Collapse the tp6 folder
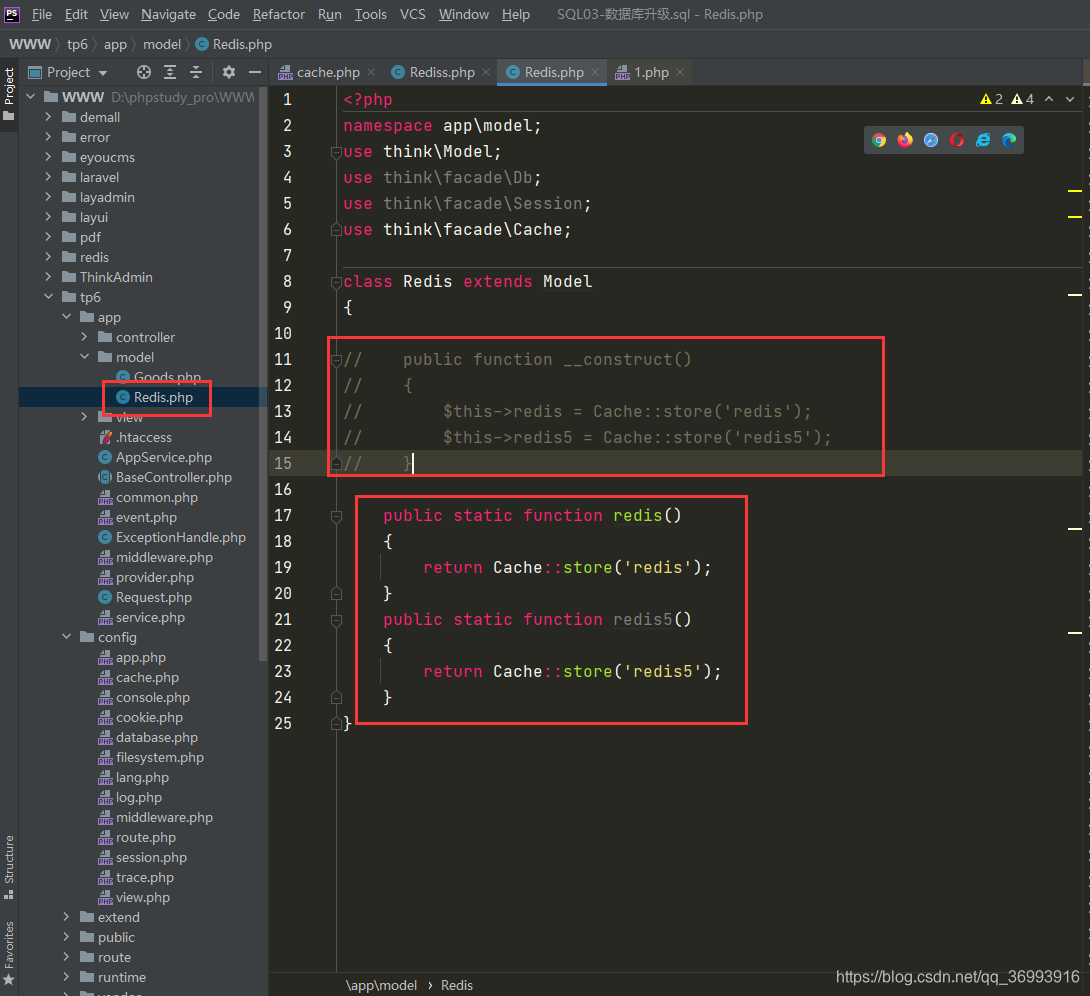Image resolution: width=1090 pixels, height=996 pixels. click(48, 297)
